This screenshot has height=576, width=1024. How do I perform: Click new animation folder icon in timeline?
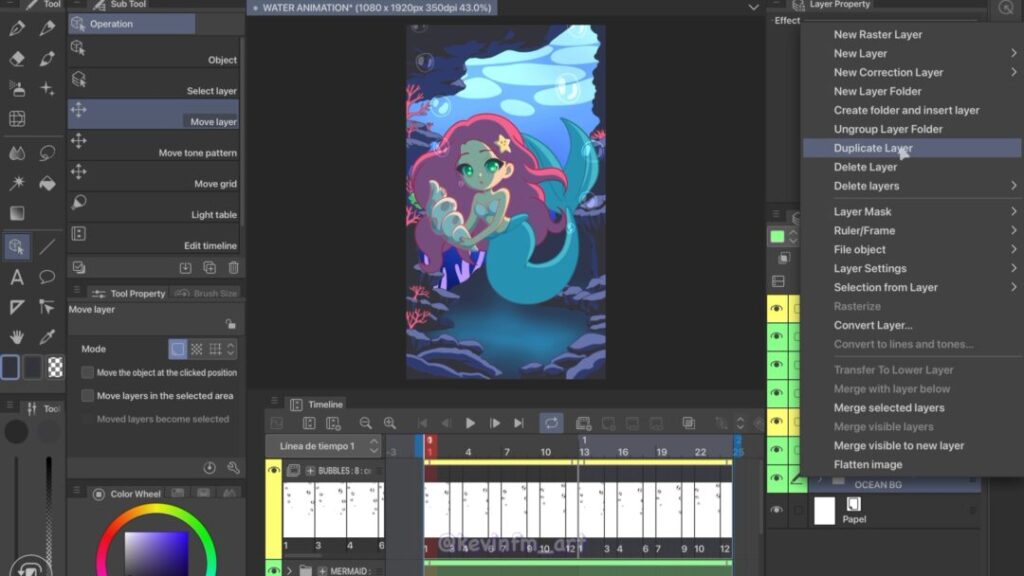pyautogui.click(x=583, y=423)
